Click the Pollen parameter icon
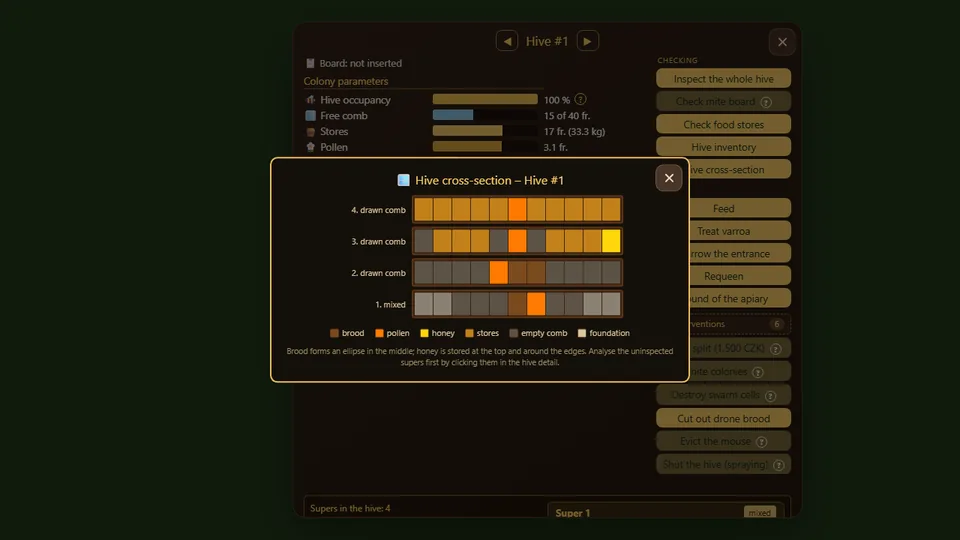Screen dimensions: 960x540 point(310,147)
